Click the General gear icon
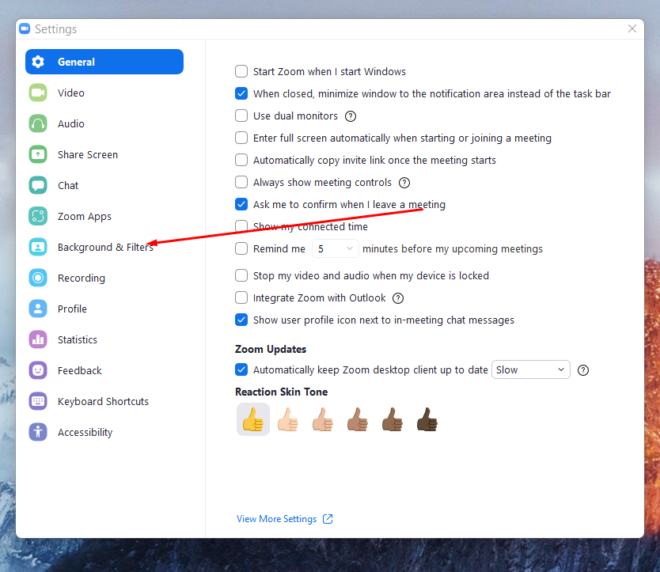 point(38,62)
